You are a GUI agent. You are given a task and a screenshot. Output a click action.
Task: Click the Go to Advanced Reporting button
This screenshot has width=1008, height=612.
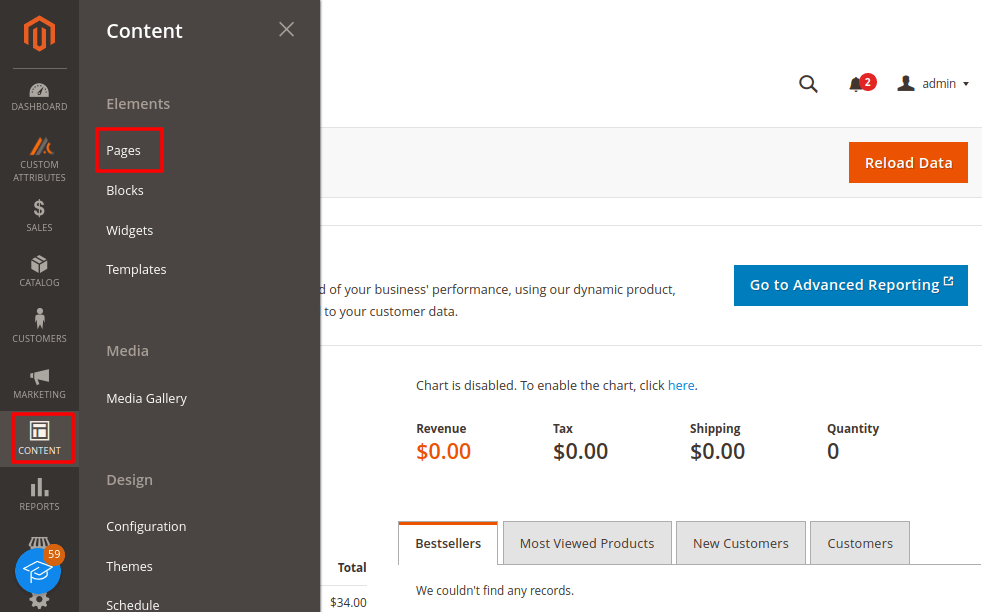pos(850,285)
